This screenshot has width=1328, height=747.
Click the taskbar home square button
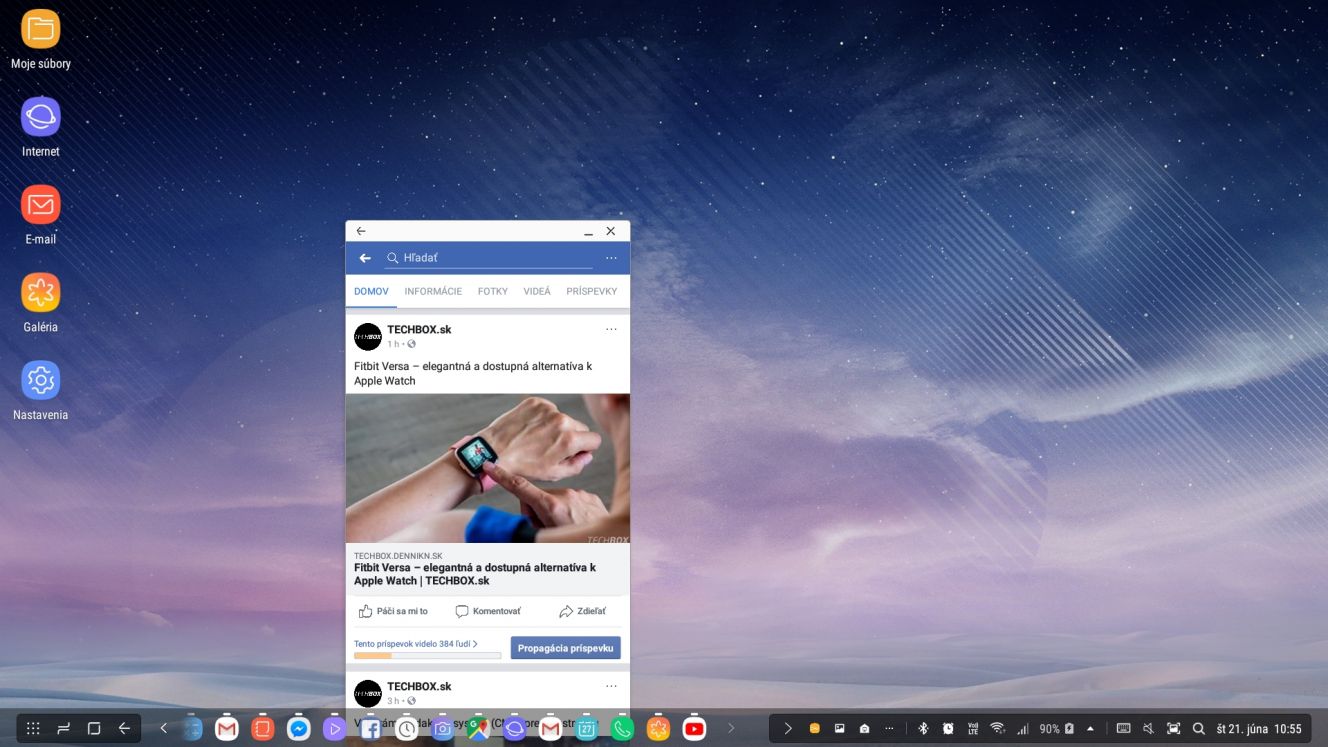(x=94, y=729)
